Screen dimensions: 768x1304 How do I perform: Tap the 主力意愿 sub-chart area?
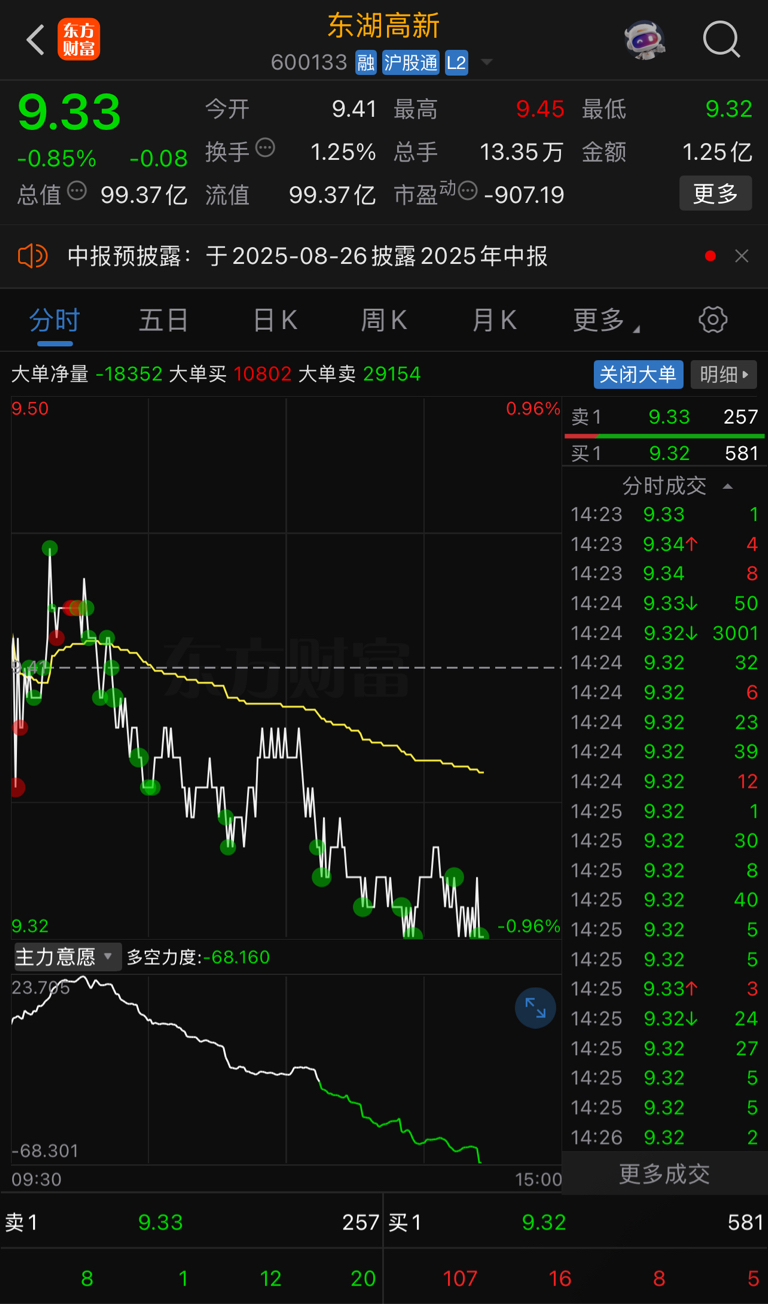[x=286, y=1070]
